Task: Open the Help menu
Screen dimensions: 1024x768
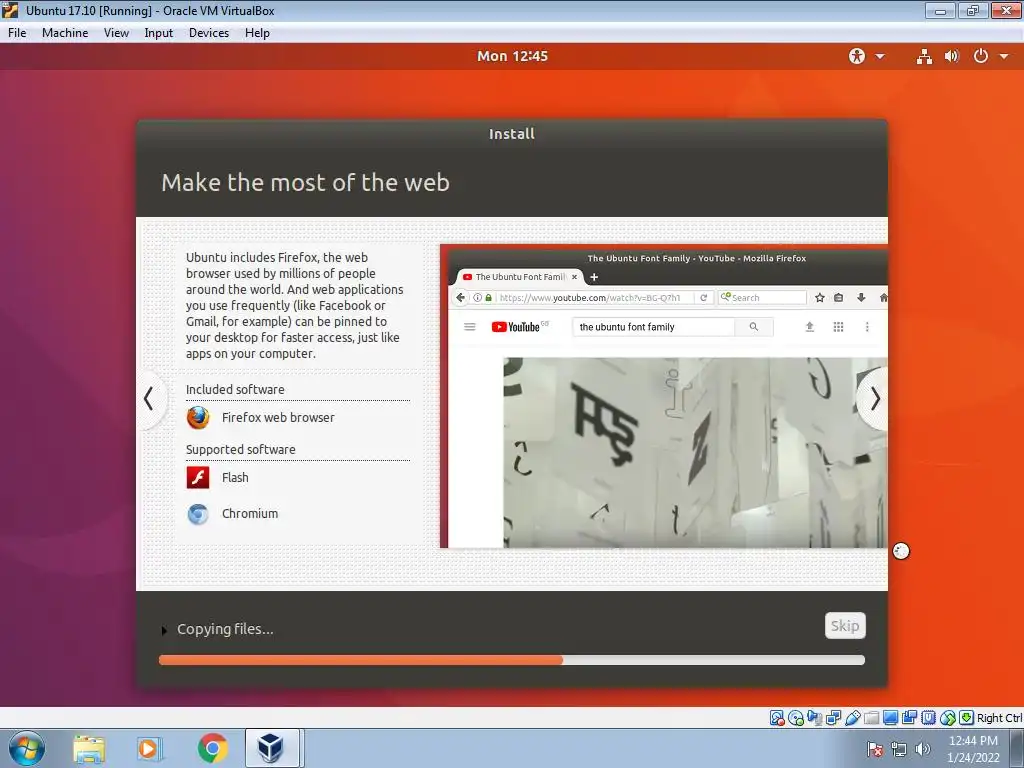Action: click(x=257, y=33)
